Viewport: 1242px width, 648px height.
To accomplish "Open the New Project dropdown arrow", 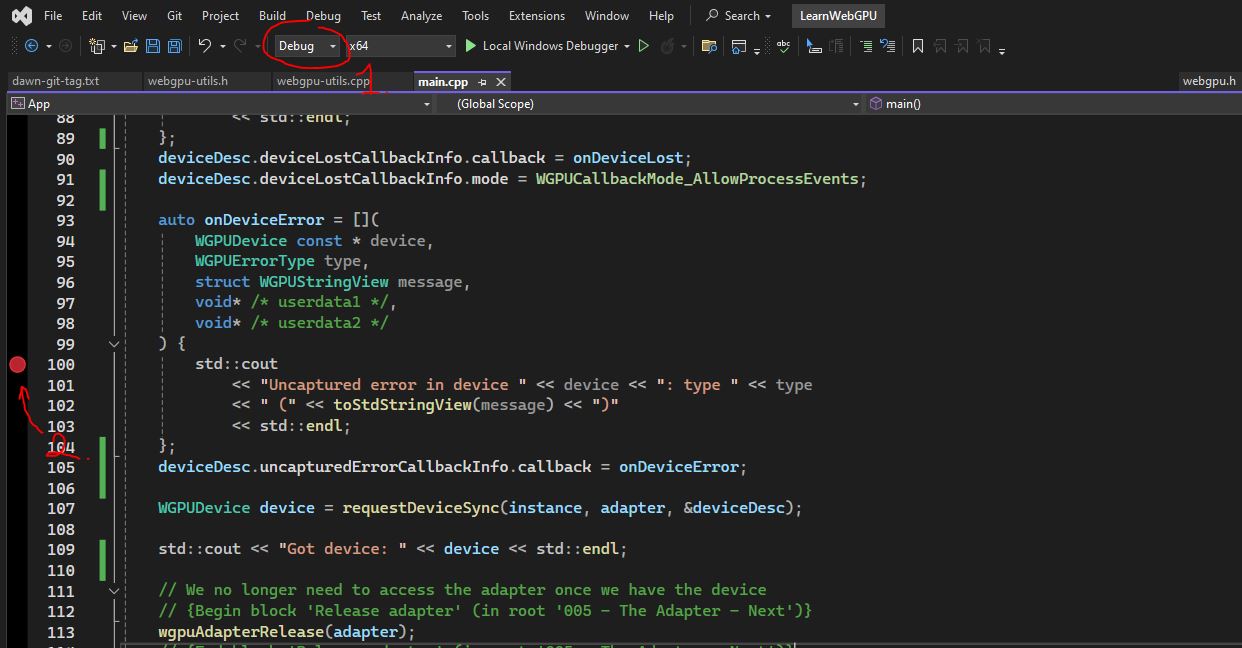I will pos(113,46).
